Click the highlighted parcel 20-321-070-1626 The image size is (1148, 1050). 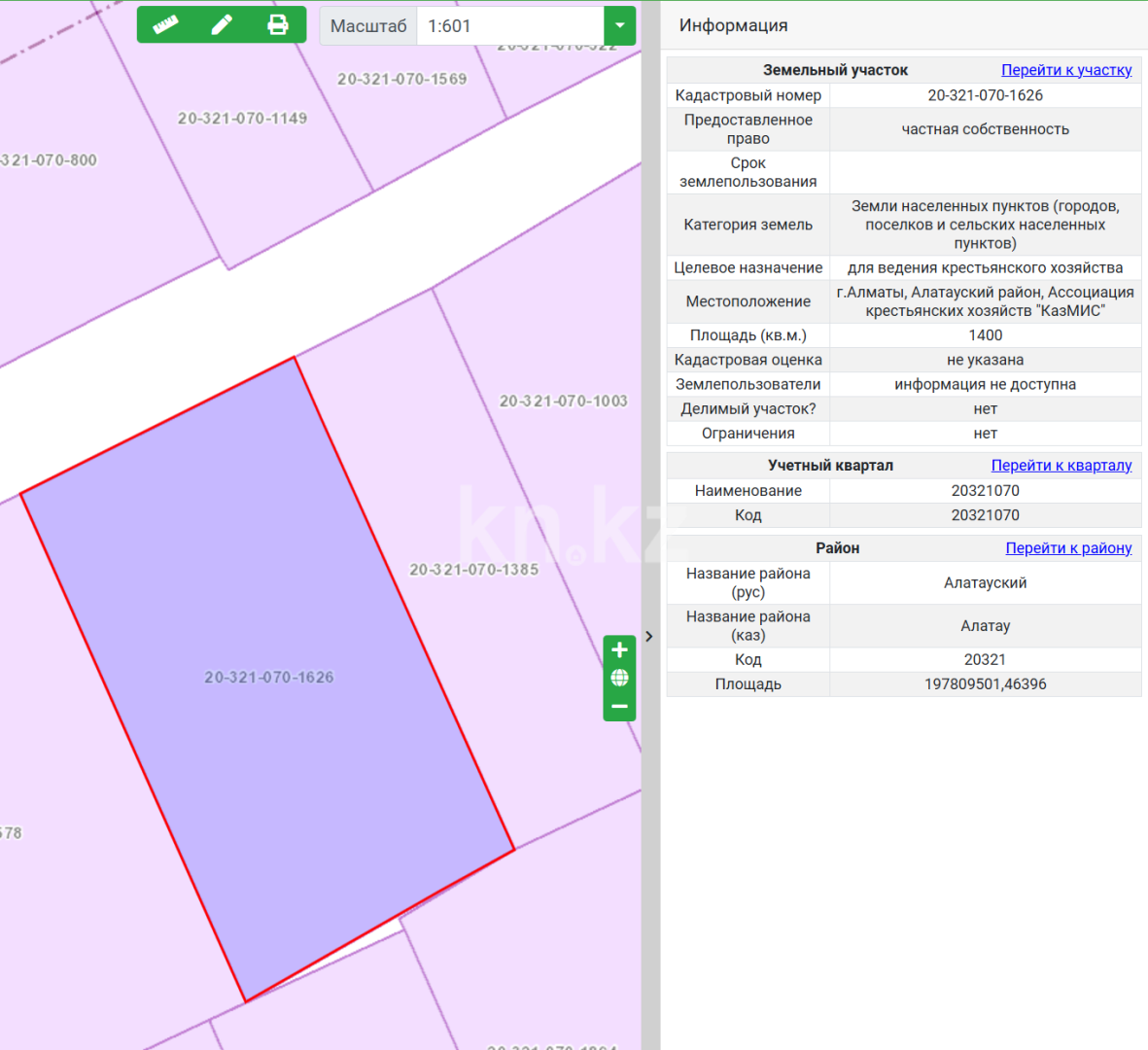[269, 676]
